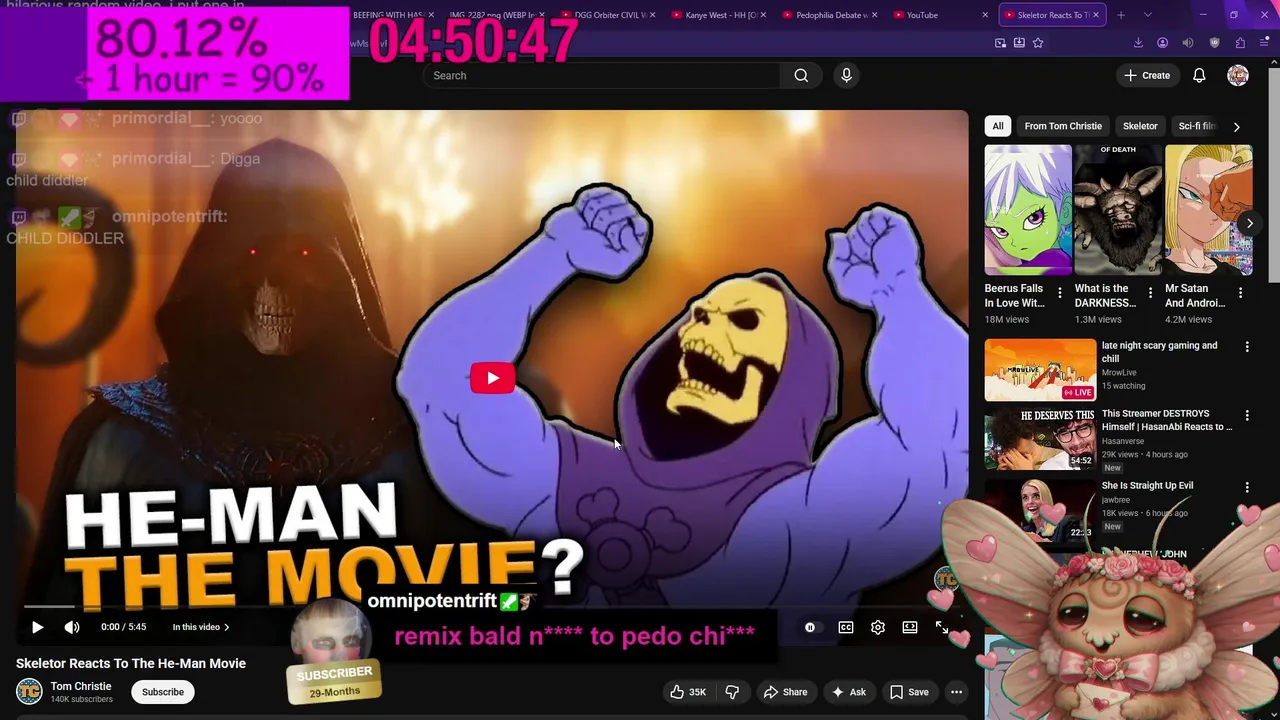Click browser tab audio speaker icon

[x=1188, y=43]
